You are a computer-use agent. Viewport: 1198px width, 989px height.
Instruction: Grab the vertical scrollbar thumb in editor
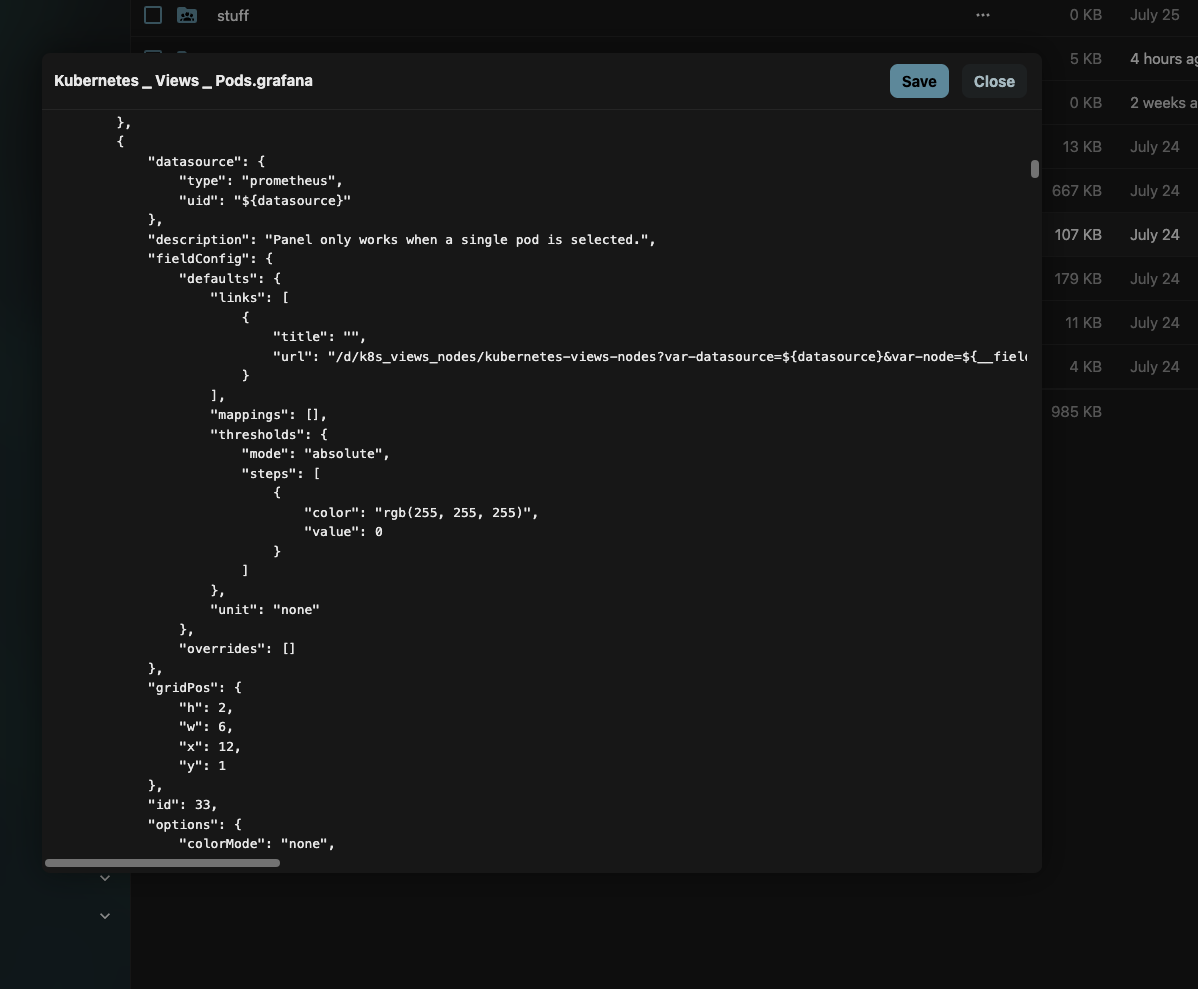pyautogui.click(x=1034, y=169)
